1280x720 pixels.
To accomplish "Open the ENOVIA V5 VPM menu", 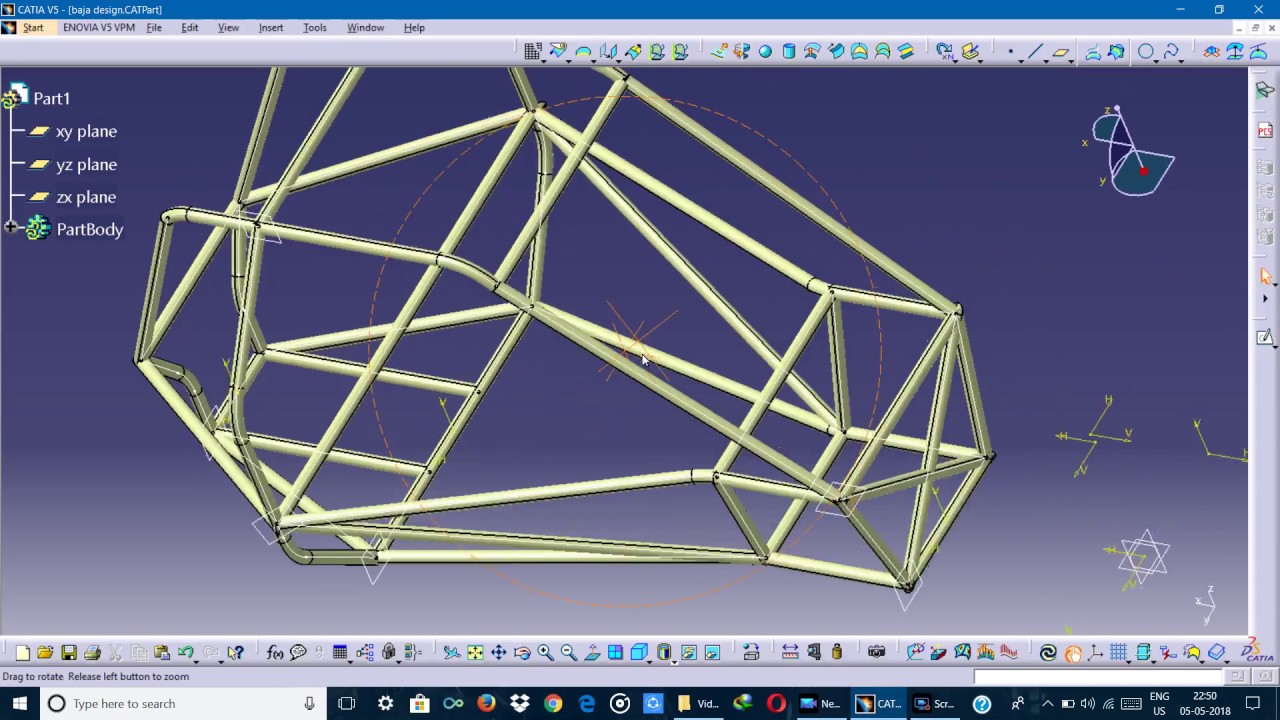I will click(98, 27).
